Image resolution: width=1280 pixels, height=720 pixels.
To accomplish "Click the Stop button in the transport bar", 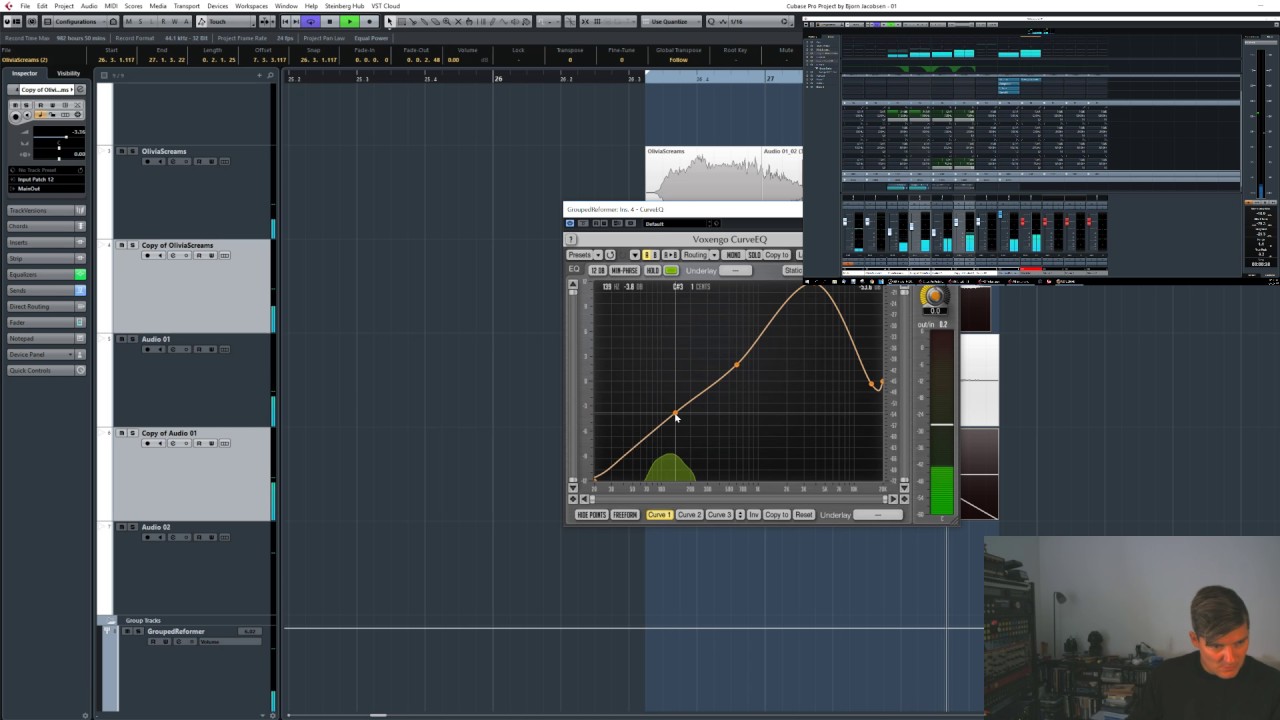I will click(330, 21).
